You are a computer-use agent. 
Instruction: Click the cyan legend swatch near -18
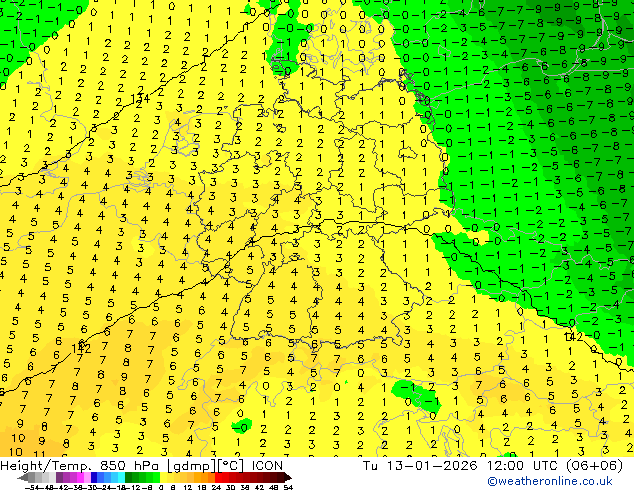(x=122, y=478)
